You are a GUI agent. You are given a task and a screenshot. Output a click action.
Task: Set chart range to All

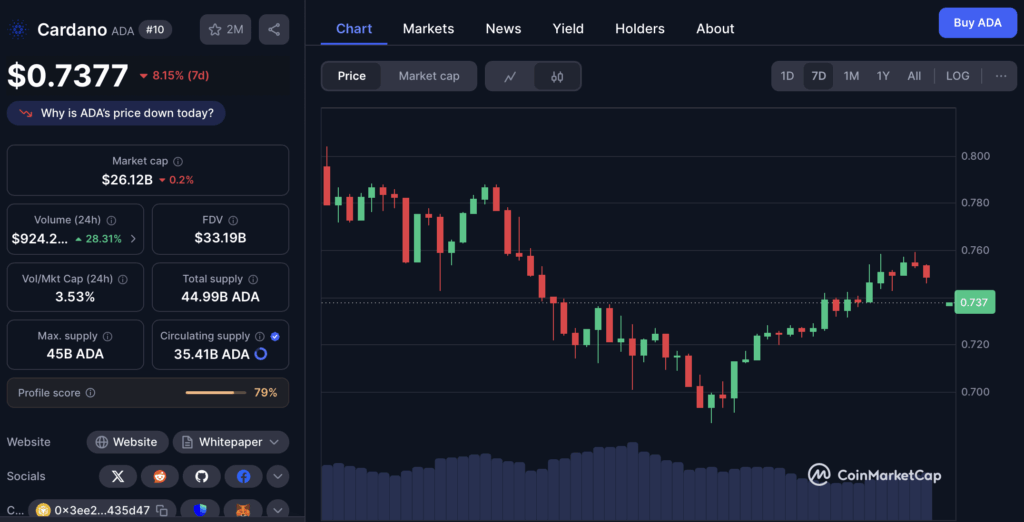coord(914,76)
